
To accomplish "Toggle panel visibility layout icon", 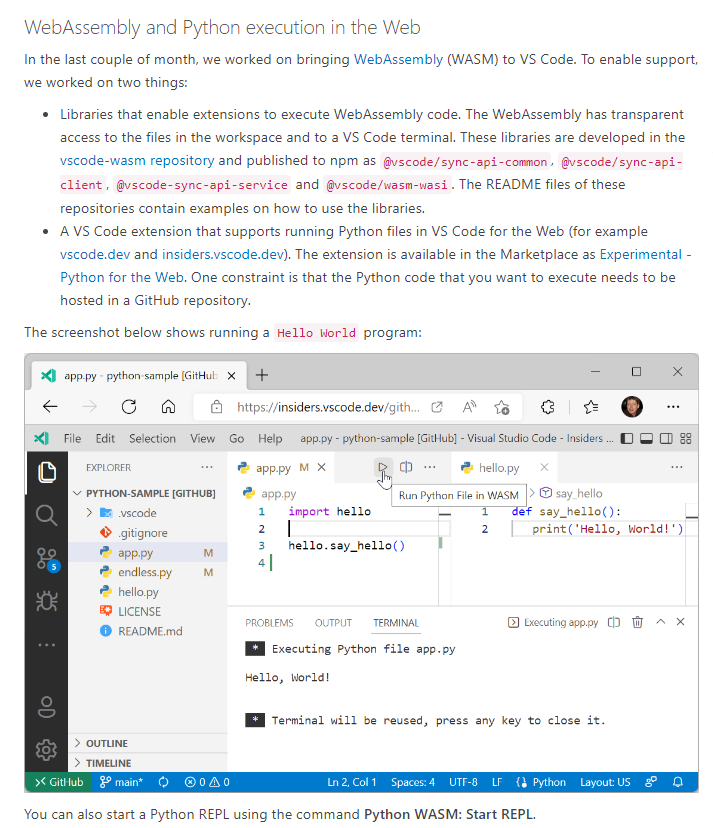I will coord(646,438).
